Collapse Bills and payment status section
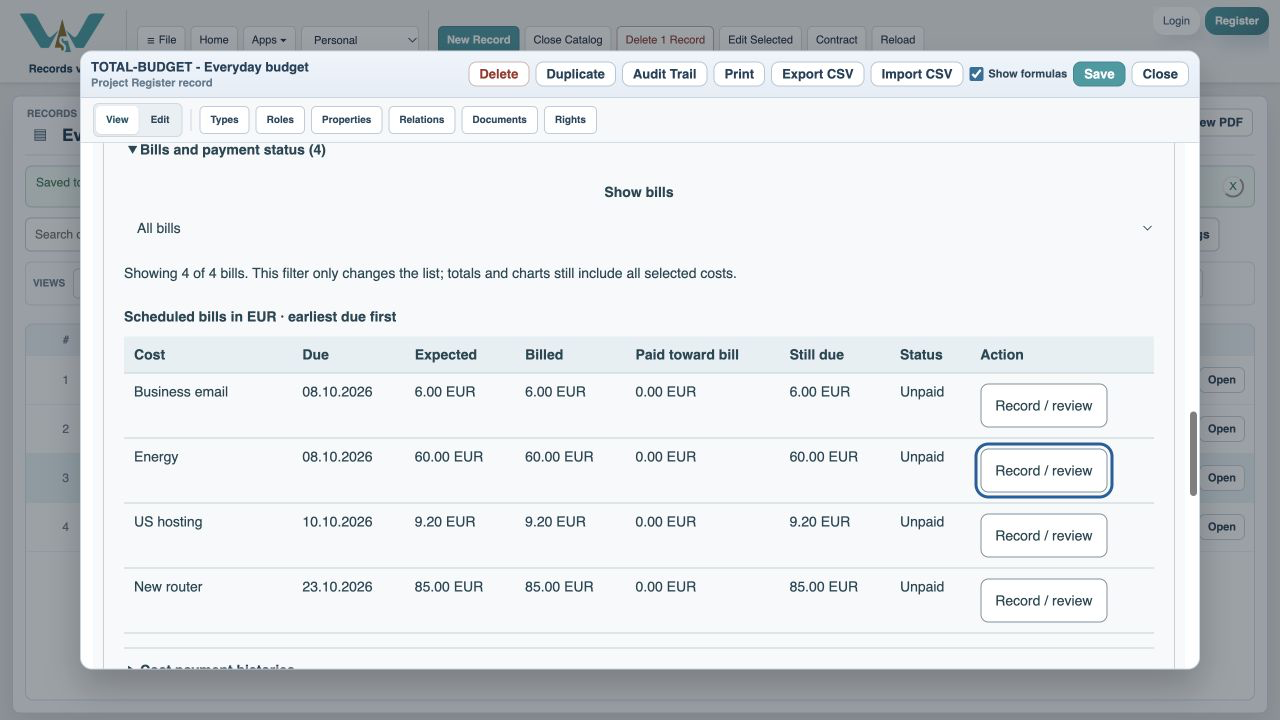 tap(226, 150)
